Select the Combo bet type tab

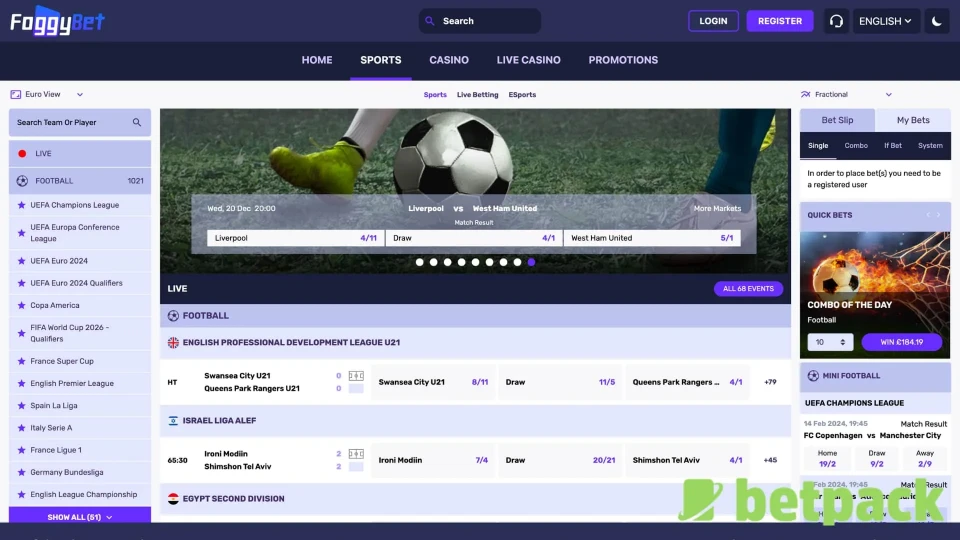pyautogui.click(x=856, y=146)
